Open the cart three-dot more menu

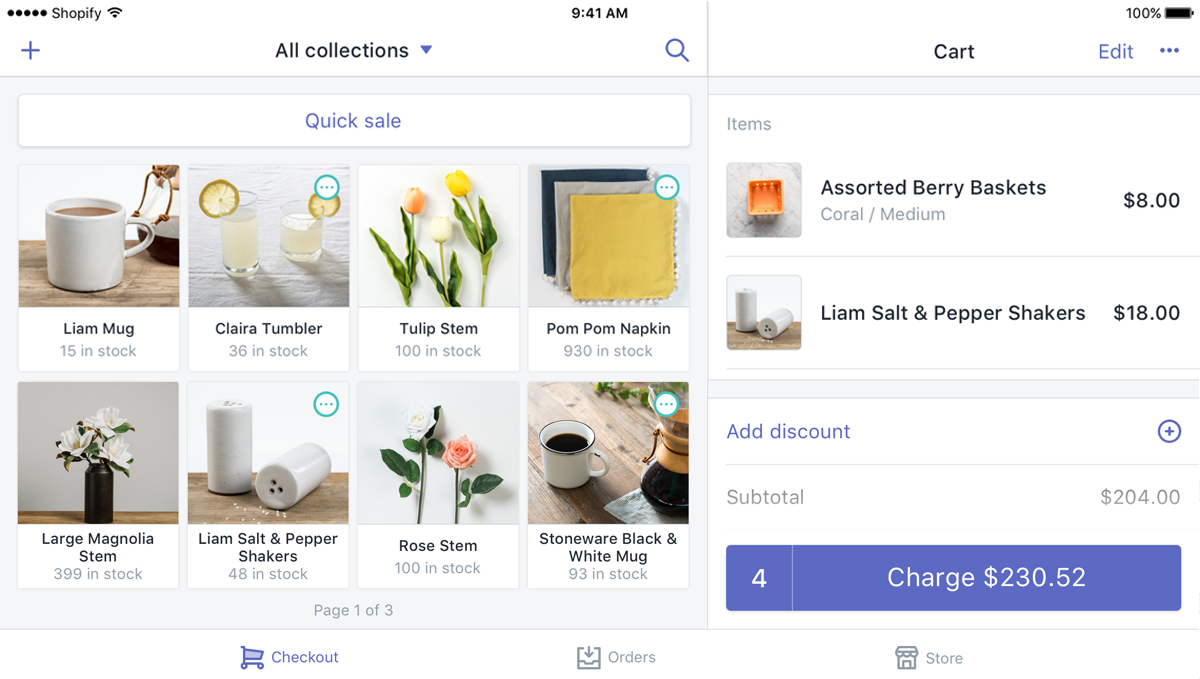click(1169, 51)
